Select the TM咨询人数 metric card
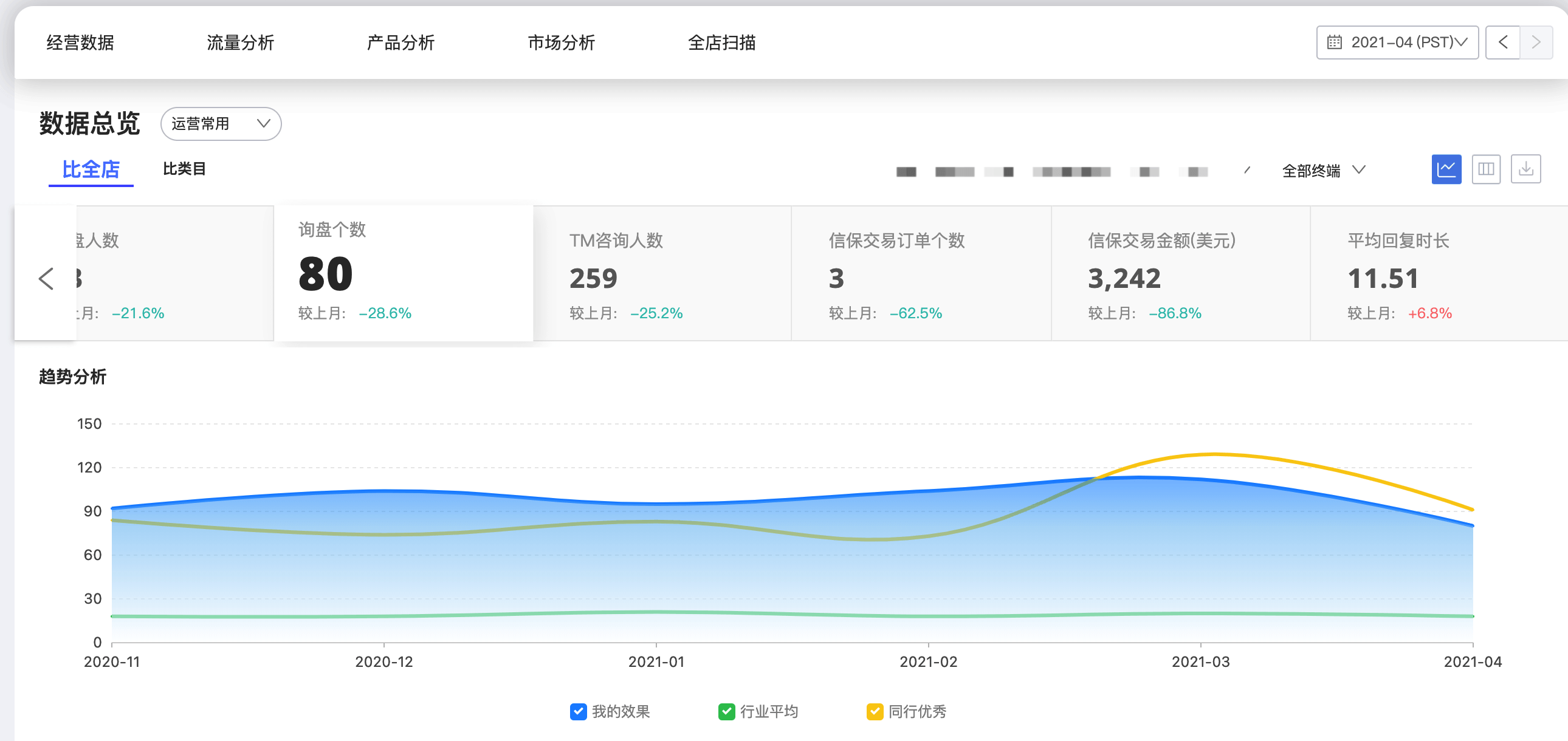The height and width of the screenshot is (741, 1568). coord(662,274)
